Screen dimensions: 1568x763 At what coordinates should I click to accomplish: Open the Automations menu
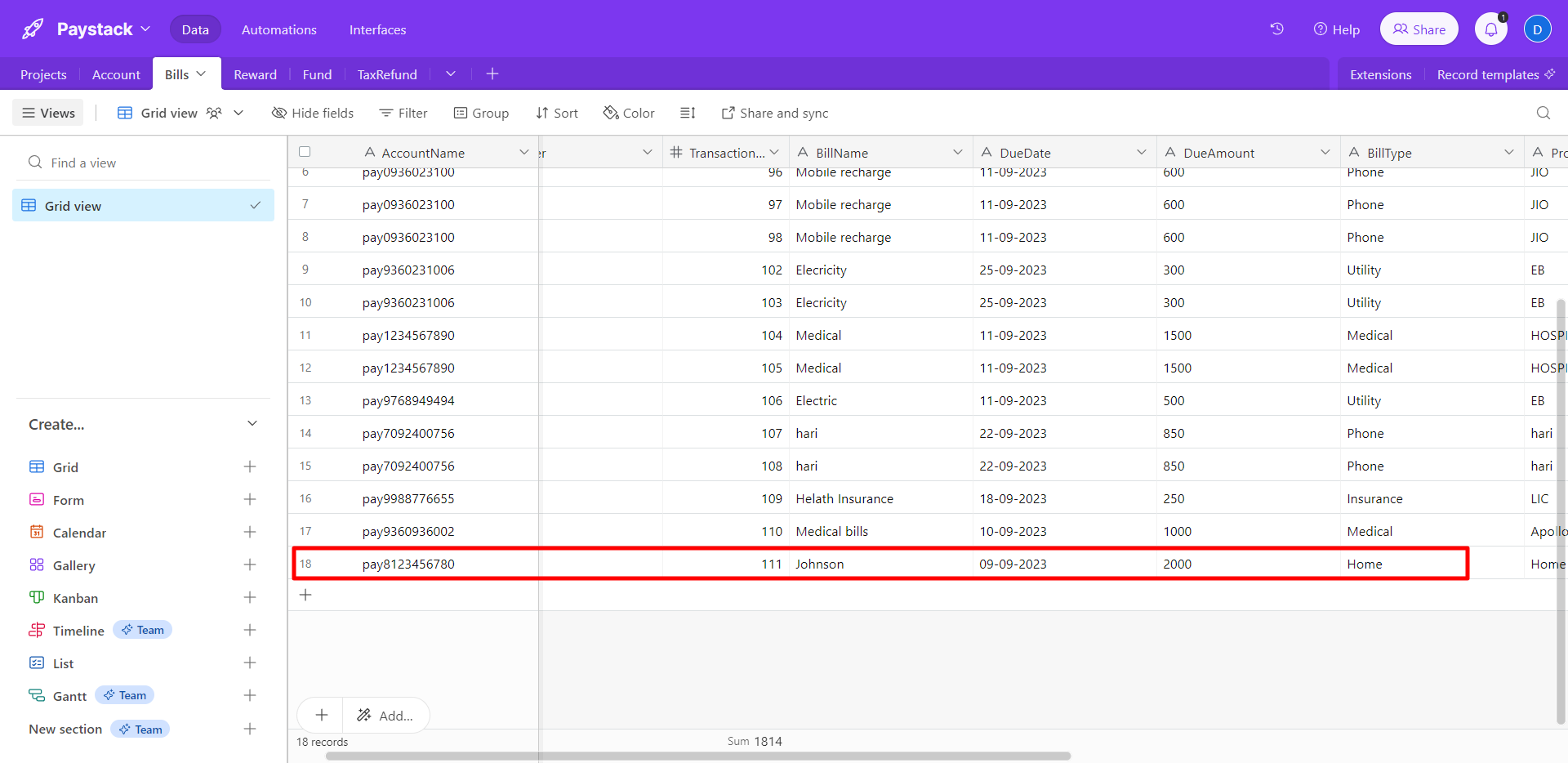pyautogui.click(x=278, y=29)
